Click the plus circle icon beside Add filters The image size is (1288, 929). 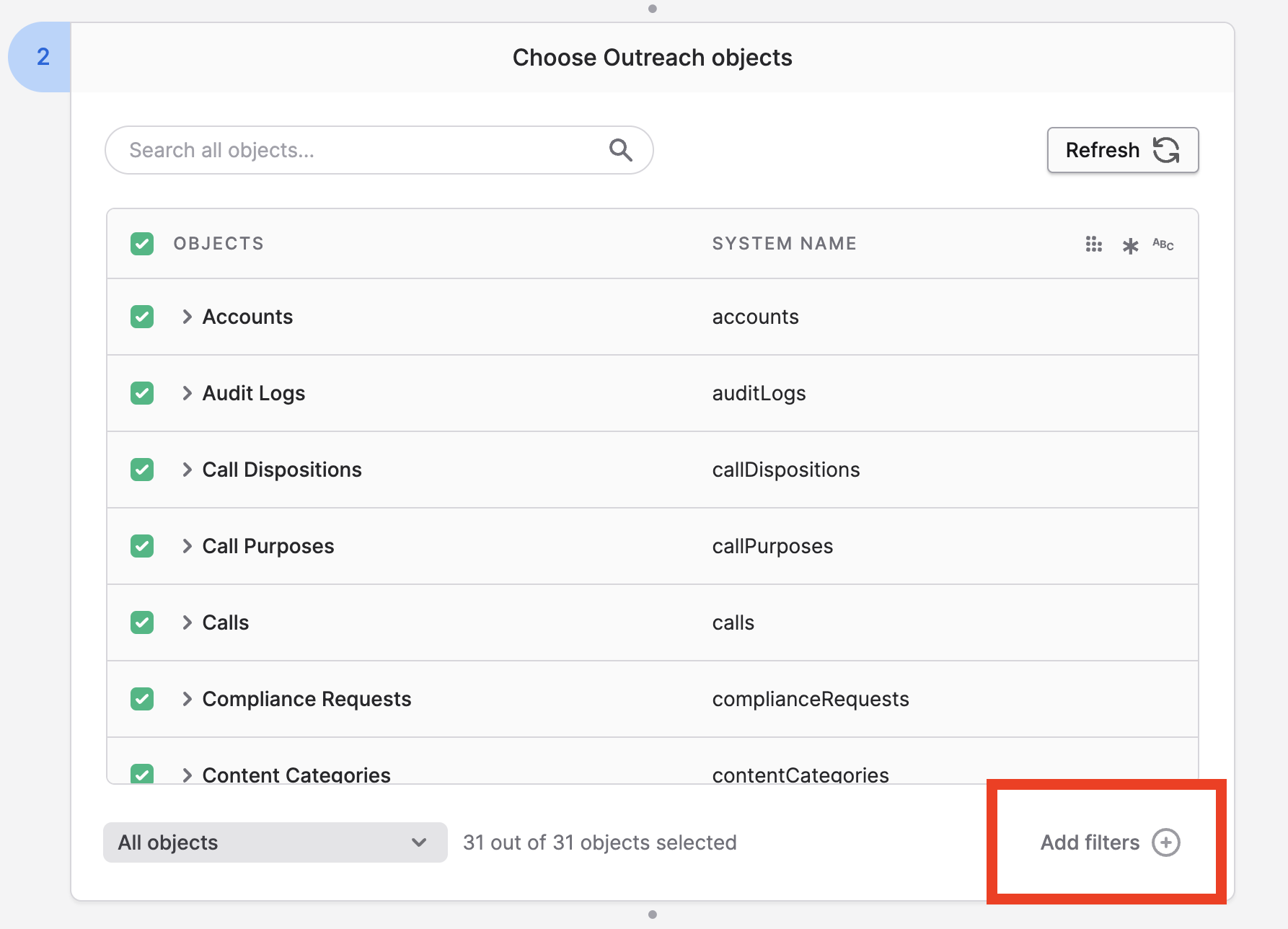pos(1165,842)
